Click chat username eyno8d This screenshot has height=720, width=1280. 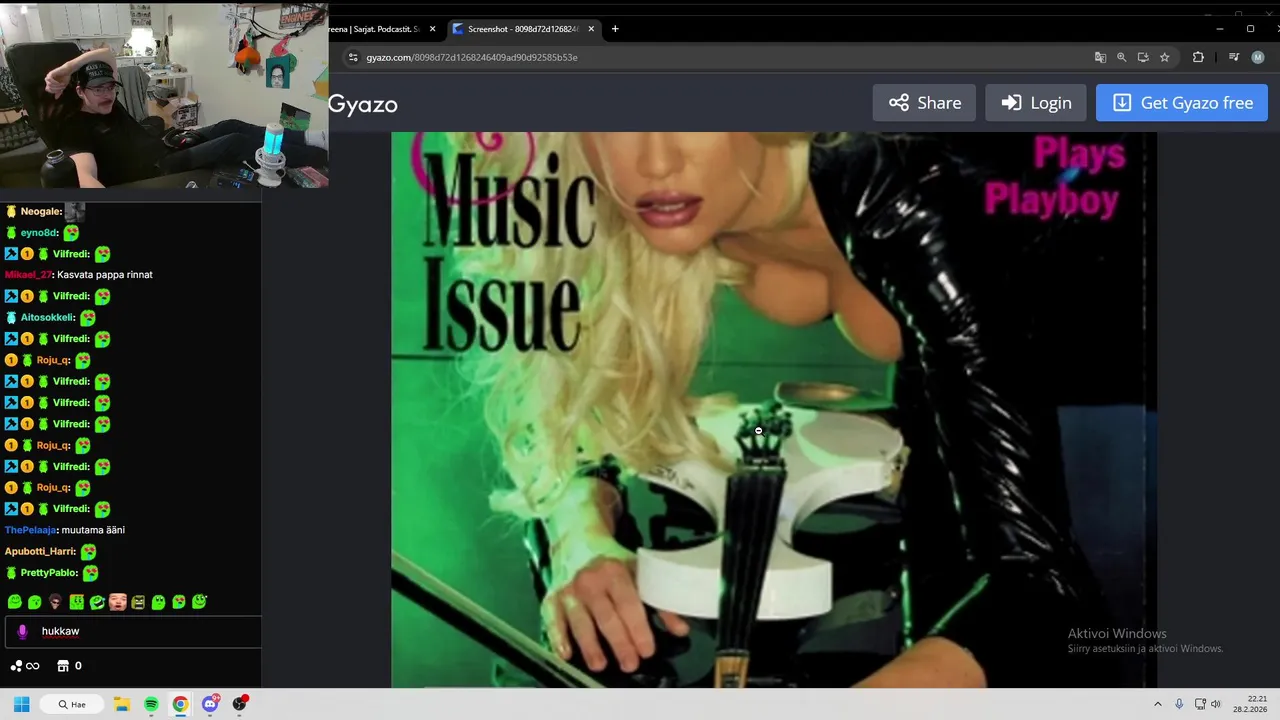39,233
